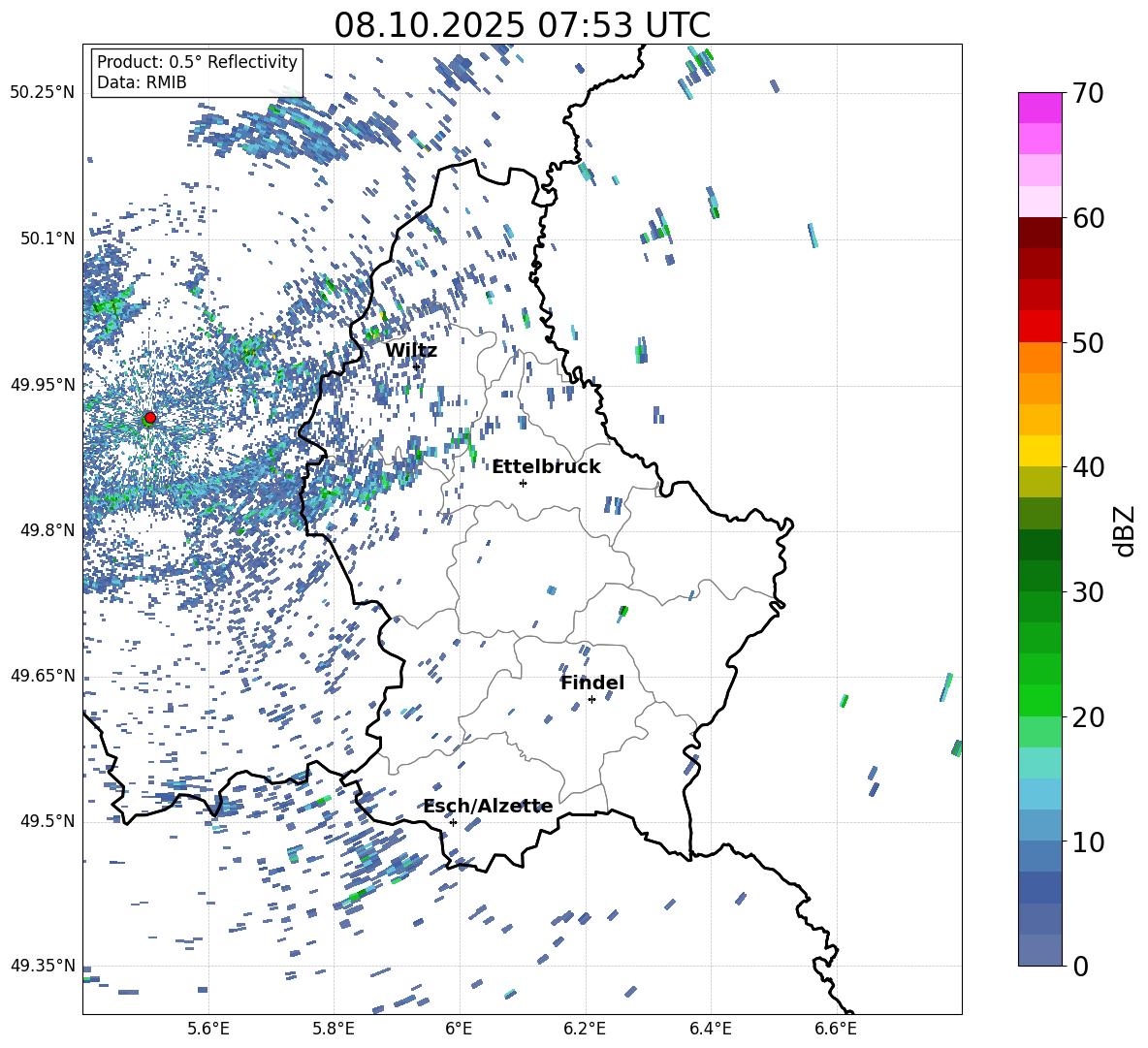The height and width of the screenshot is (1048, 1148).
Task: Select the Ettelbruck city label
Action: point(546,467)
